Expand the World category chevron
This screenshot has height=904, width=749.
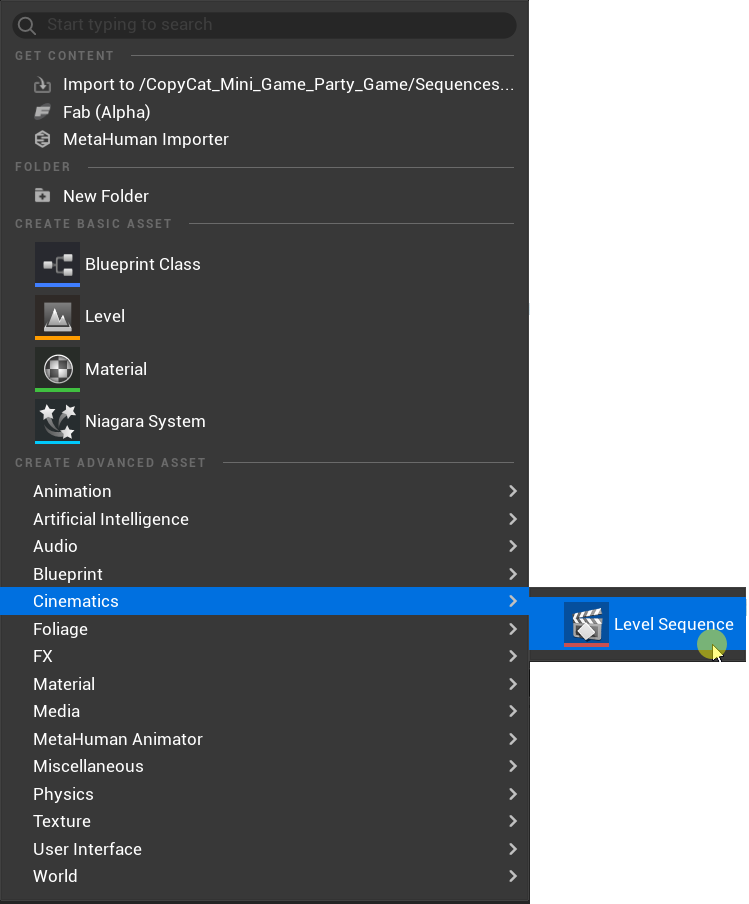point(513,876)
